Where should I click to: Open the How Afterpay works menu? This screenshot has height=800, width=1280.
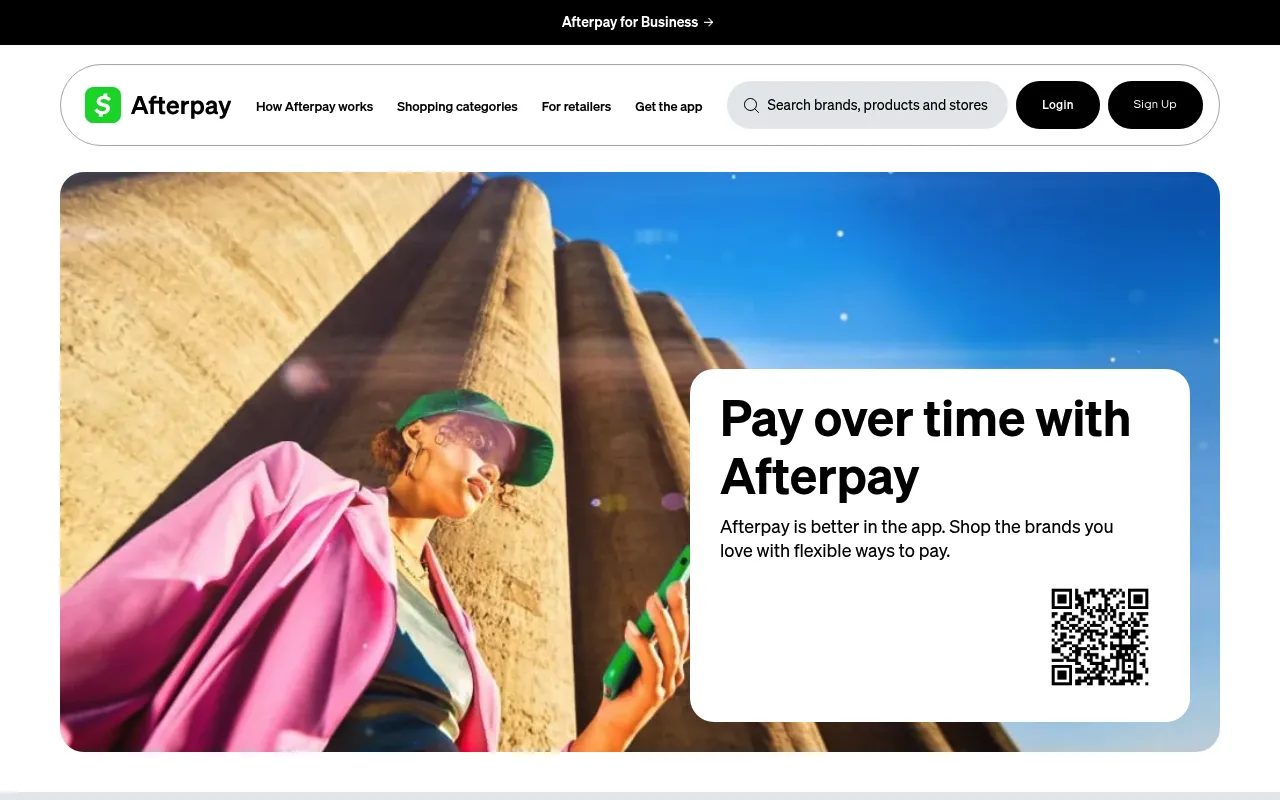click(314, 106)
